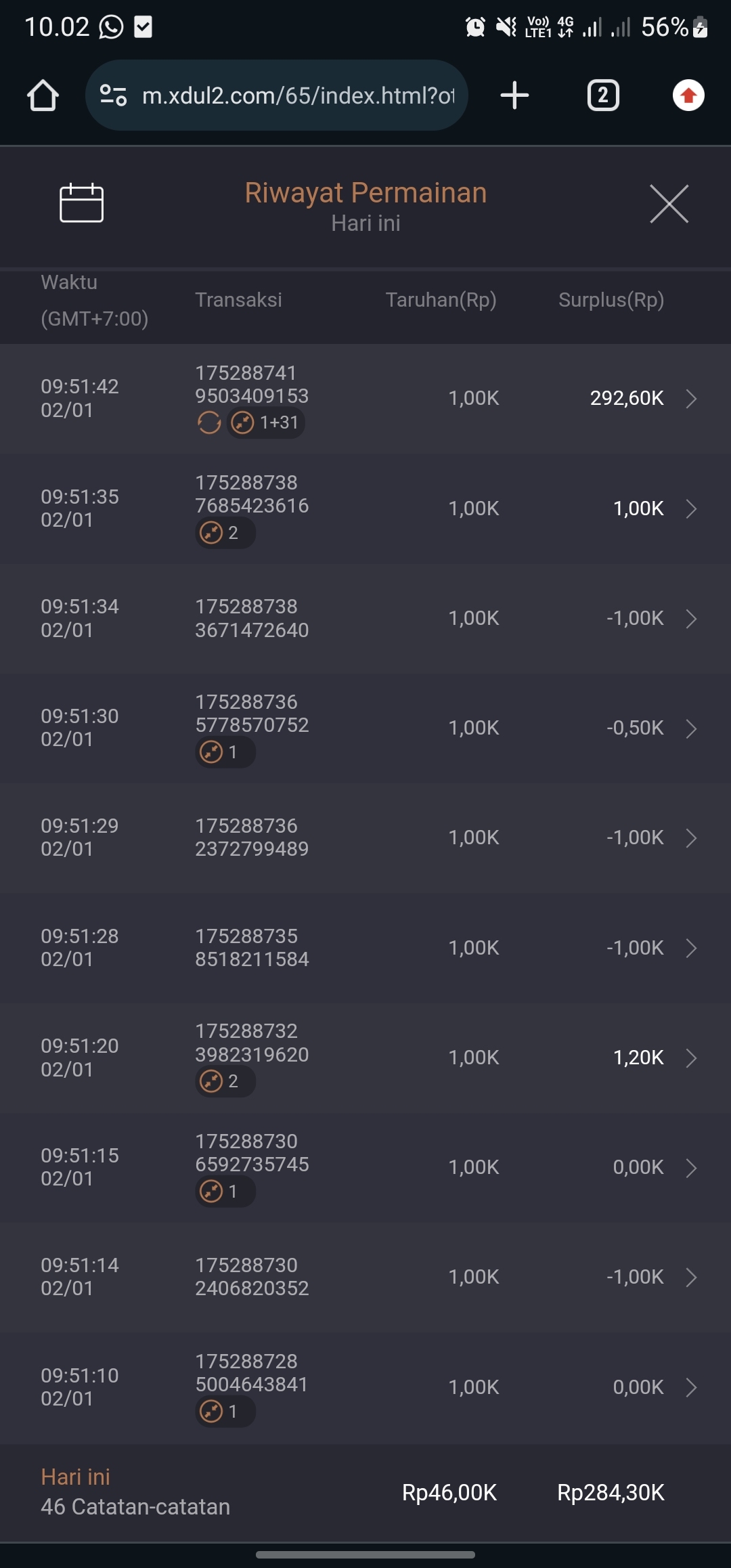731x1568 pixels.
Task: Expand the 1,20K surplus record chevron
Action: coord(690,1058)
